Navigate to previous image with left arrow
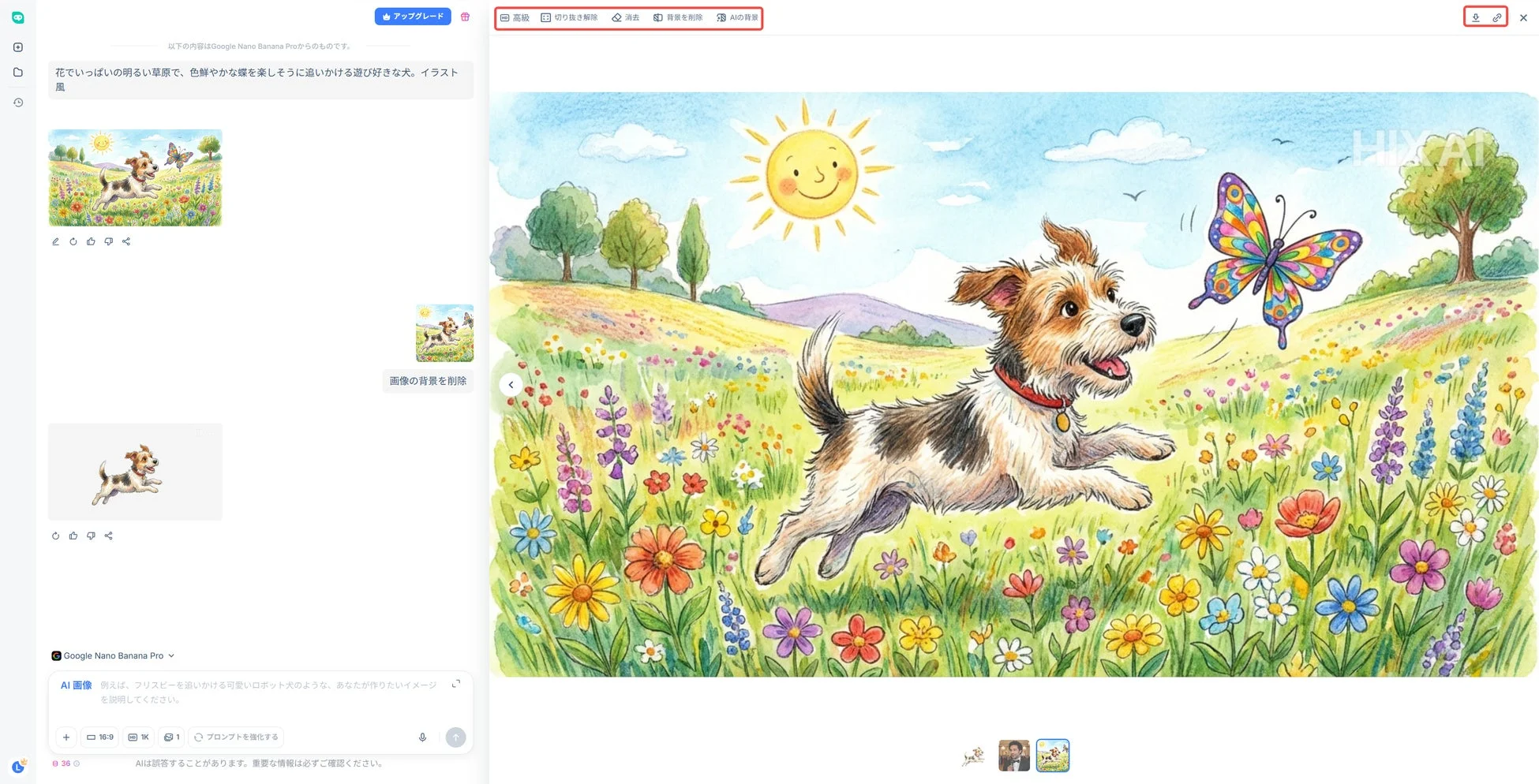This screenshot has width=1539, height=784. pyautogui.click(x=511, y=385)
